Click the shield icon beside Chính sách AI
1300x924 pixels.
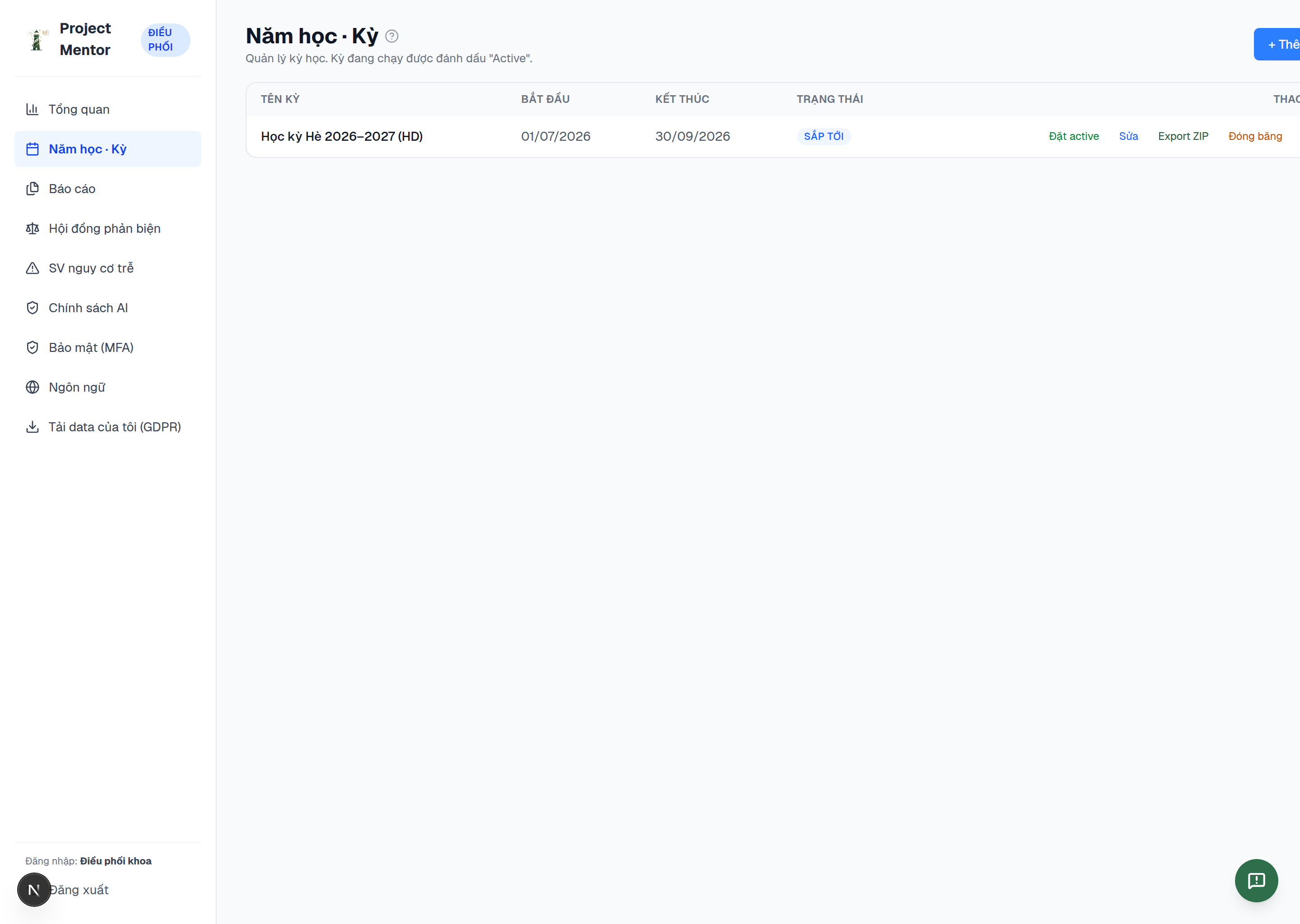pos(32,308)
